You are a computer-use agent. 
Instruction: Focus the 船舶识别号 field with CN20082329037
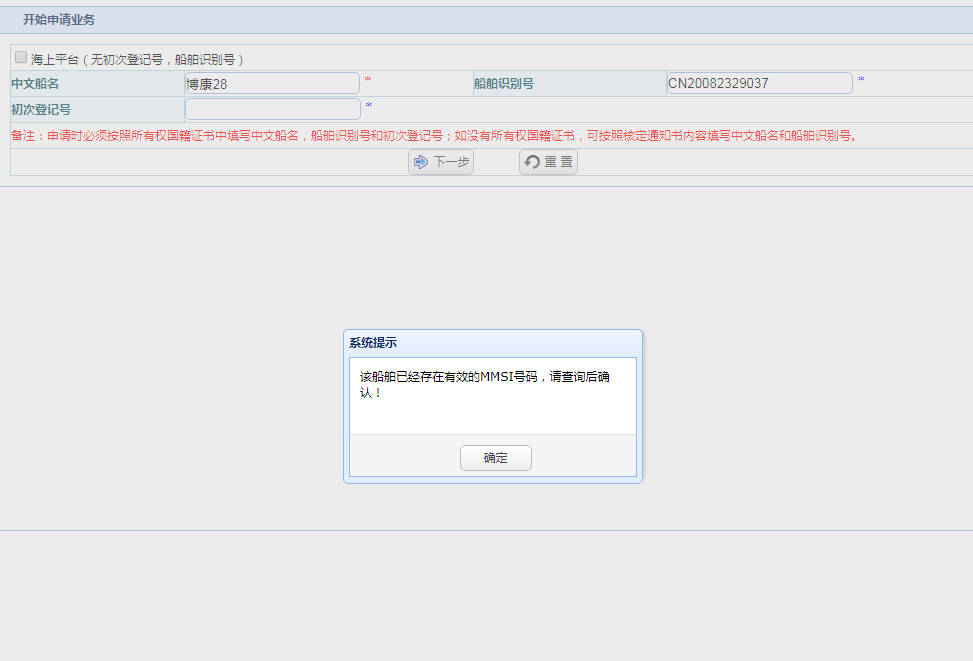pos(759,83)
